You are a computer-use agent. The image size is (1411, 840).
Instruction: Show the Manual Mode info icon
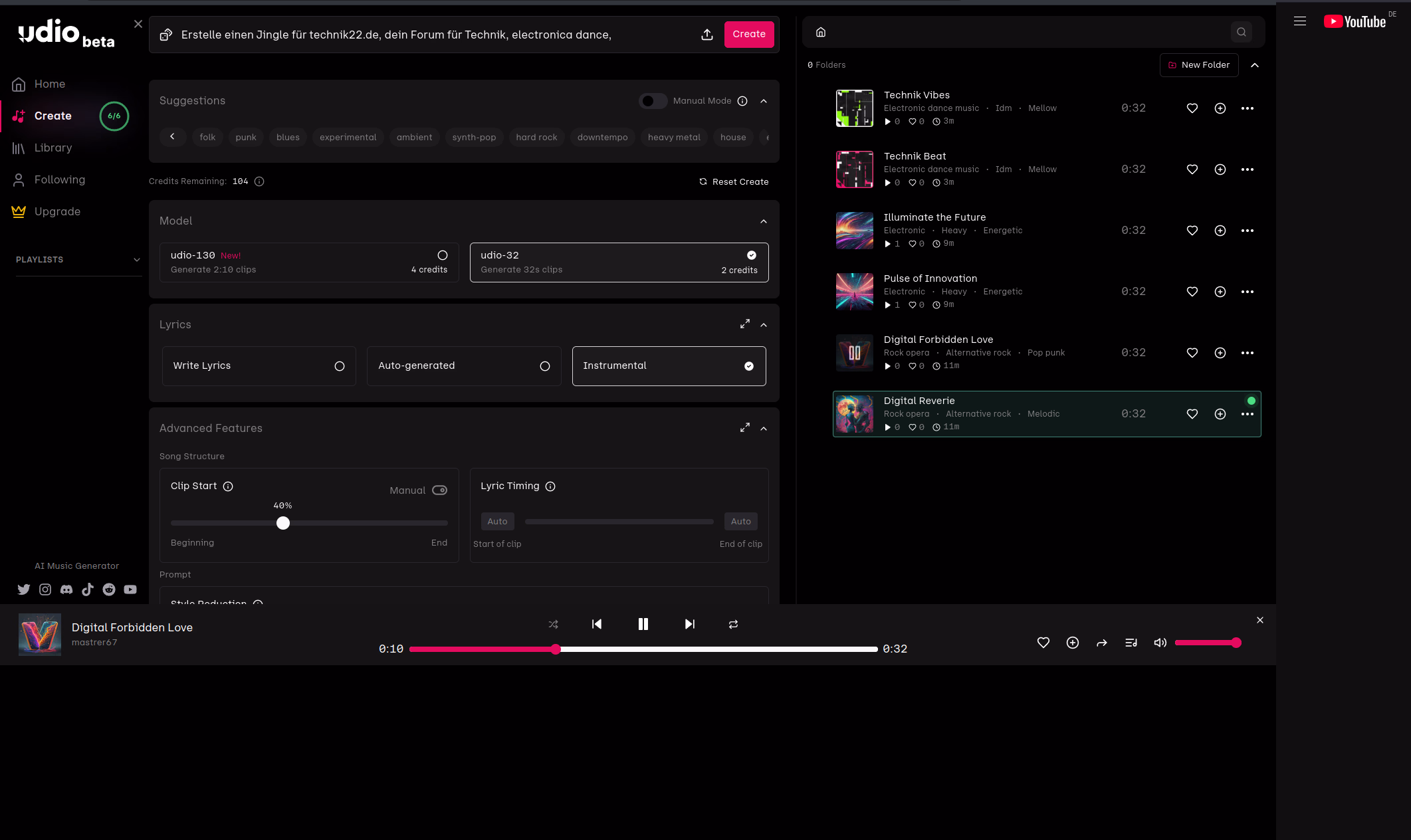[742, 101]
